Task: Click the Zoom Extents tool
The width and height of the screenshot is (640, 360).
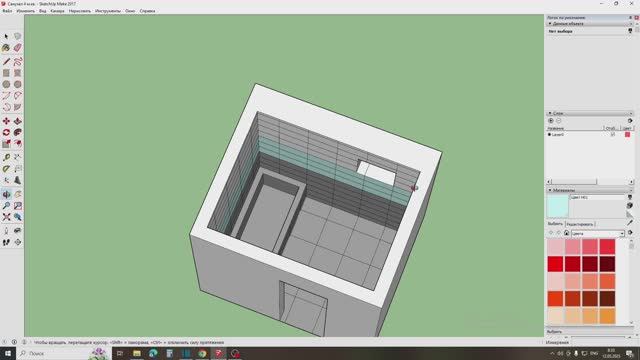Action: [6, 217]
